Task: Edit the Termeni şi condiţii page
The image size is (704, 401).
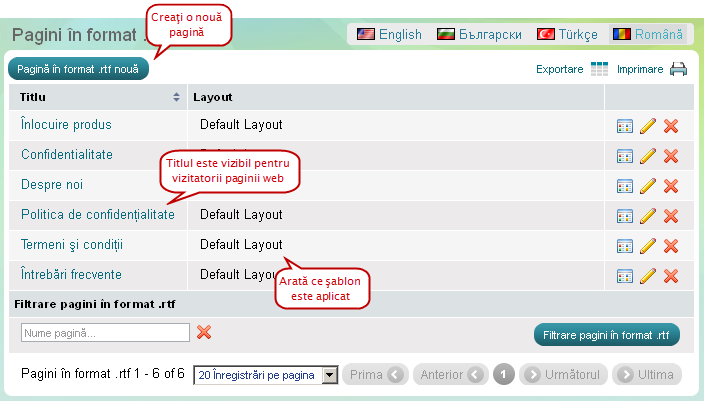Action: tap(648, 246)
